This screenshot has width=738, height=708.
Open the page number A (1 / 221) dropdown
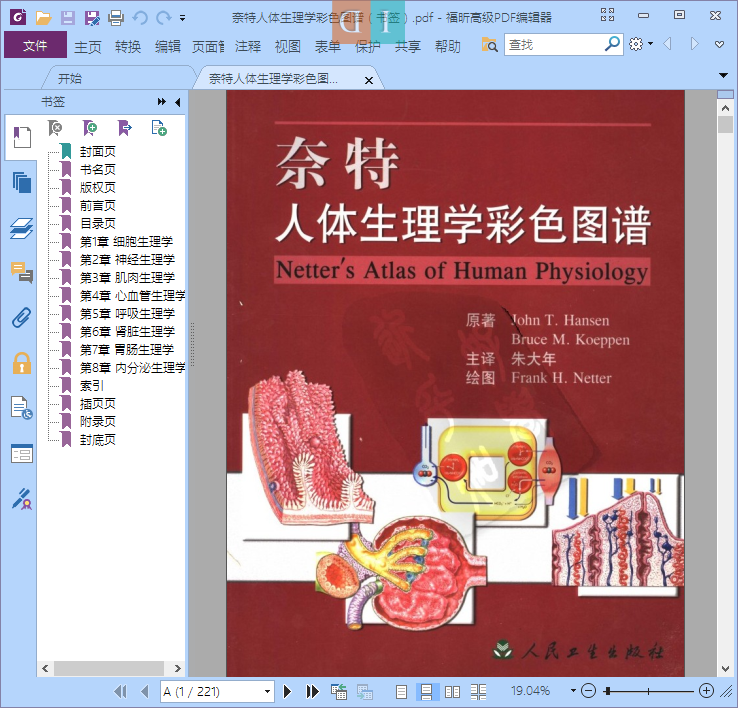(x=267, y=692)
